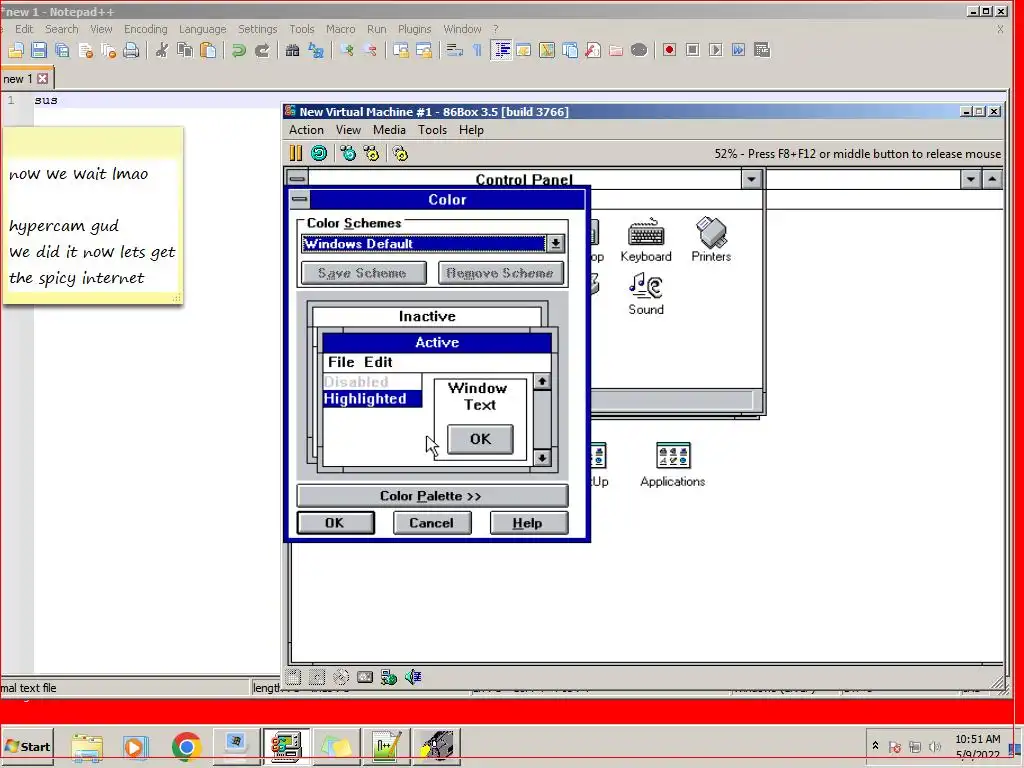Image resolution: width=1024 pixels, height=768 pixels.
Task: Click floppy disk icon in 86Box status bar
Action: 294,677
